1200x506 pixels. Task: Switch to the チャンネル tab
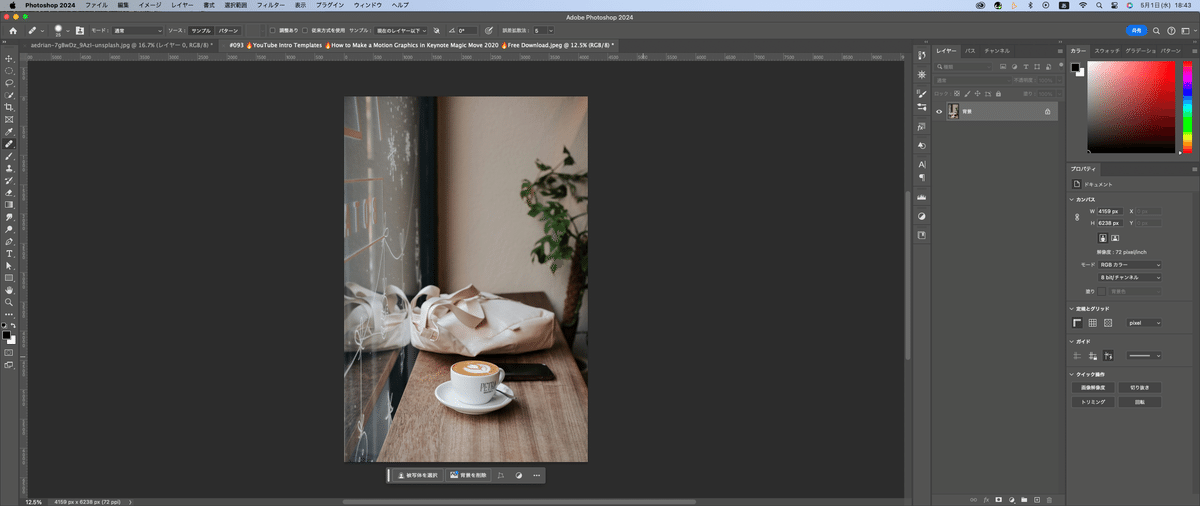(997, 50)
